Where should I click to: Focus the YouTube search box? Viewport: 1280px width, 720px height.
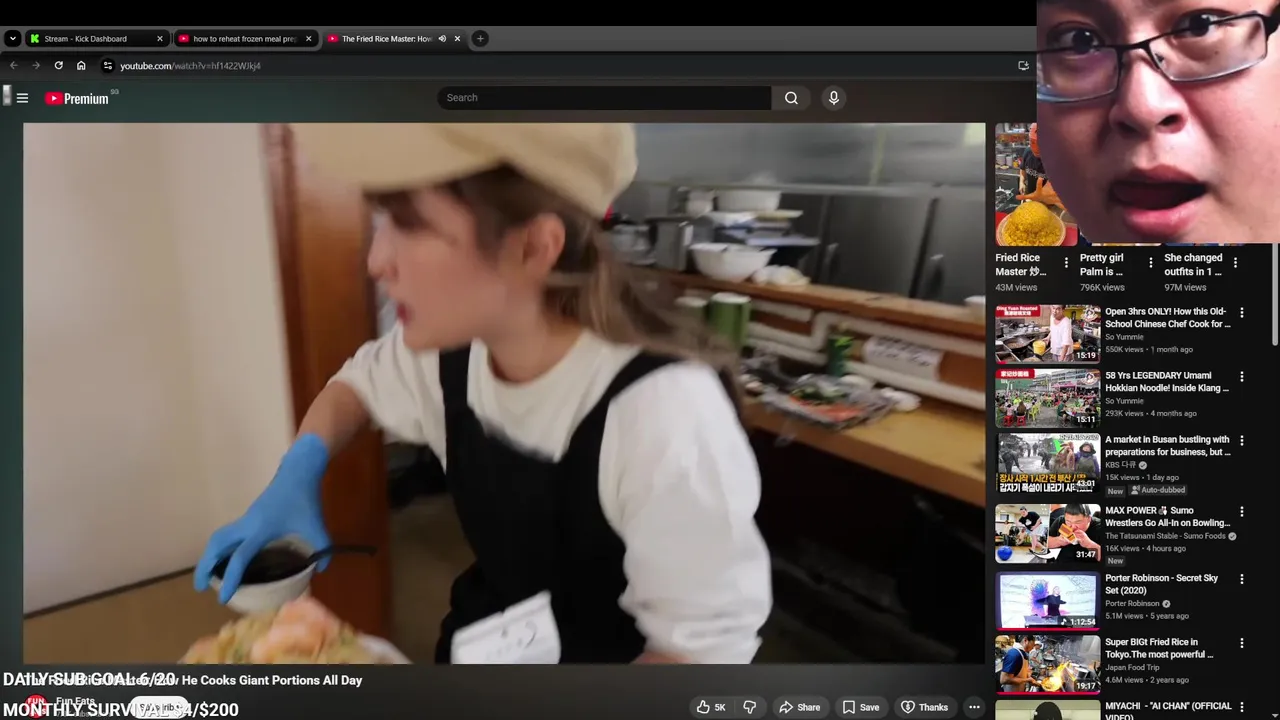pos(604,98)
